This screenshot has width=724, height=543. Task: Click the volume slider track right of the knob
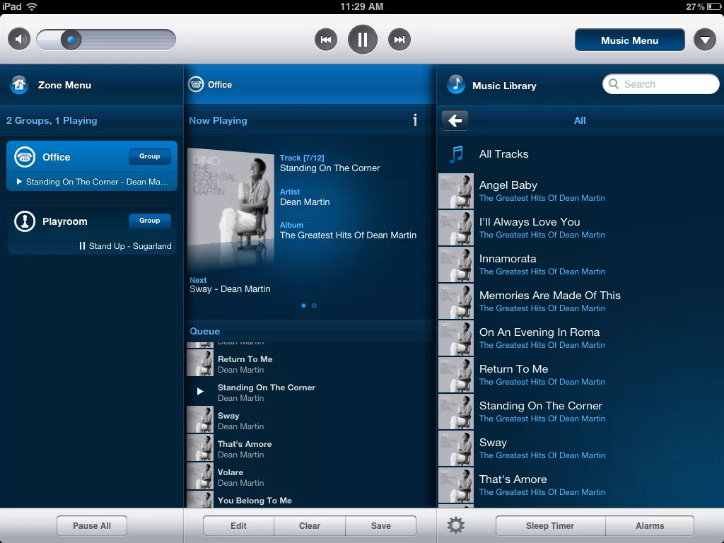click(128, 40)
